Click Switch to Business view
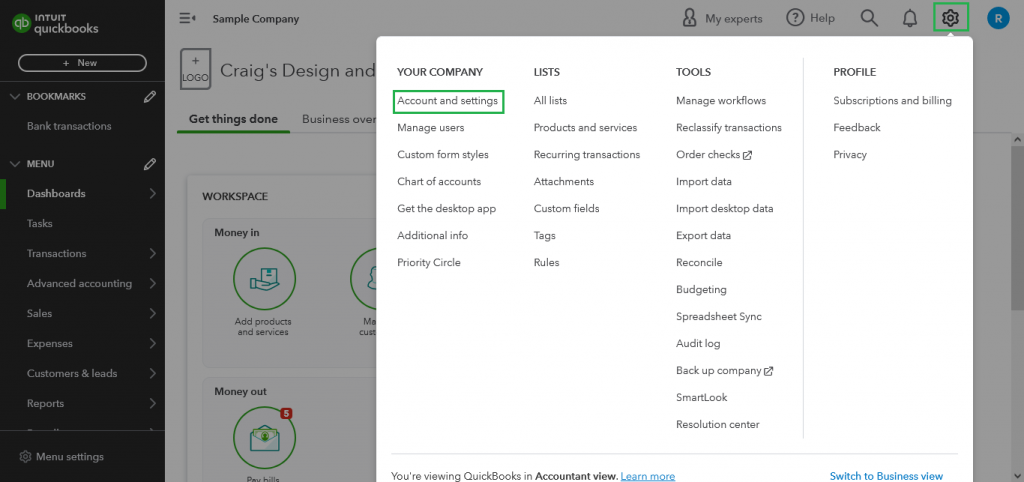1024x482 pixels. coord(886,476)
